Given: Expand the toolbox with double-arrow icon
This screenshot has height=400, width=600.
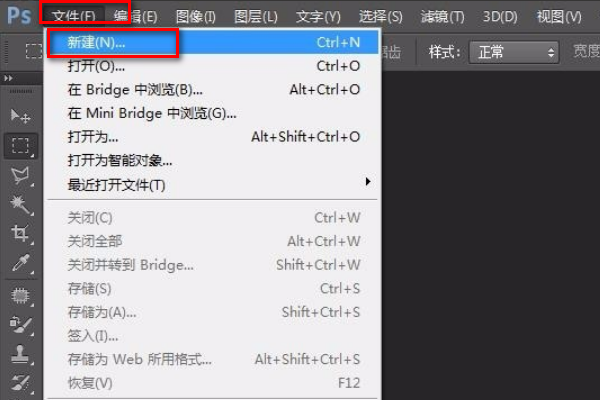Looking at the screenshot, I should [8, 78].
